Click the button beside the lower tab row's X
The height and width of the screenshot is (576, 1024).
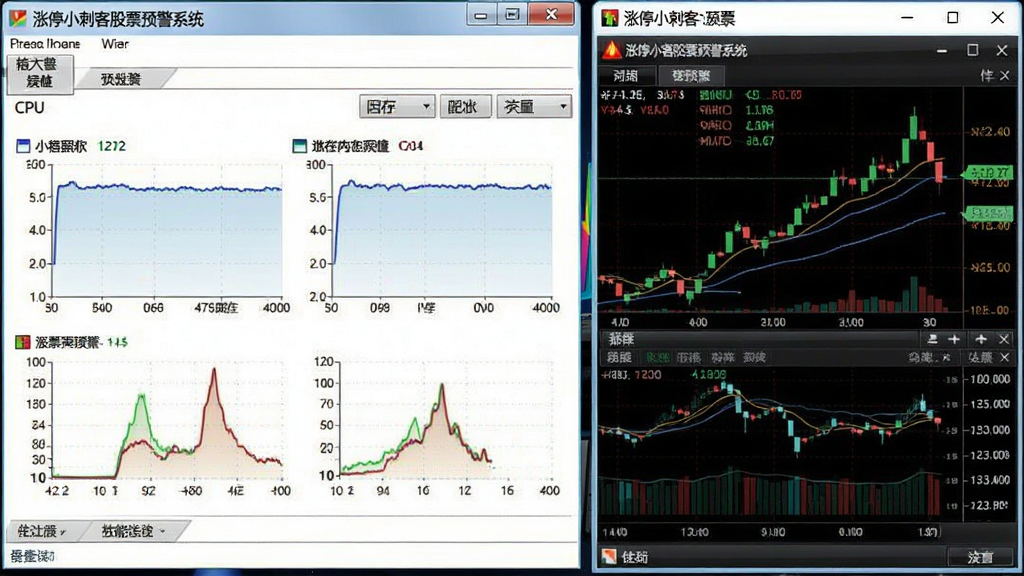click(x=980, y=358)
